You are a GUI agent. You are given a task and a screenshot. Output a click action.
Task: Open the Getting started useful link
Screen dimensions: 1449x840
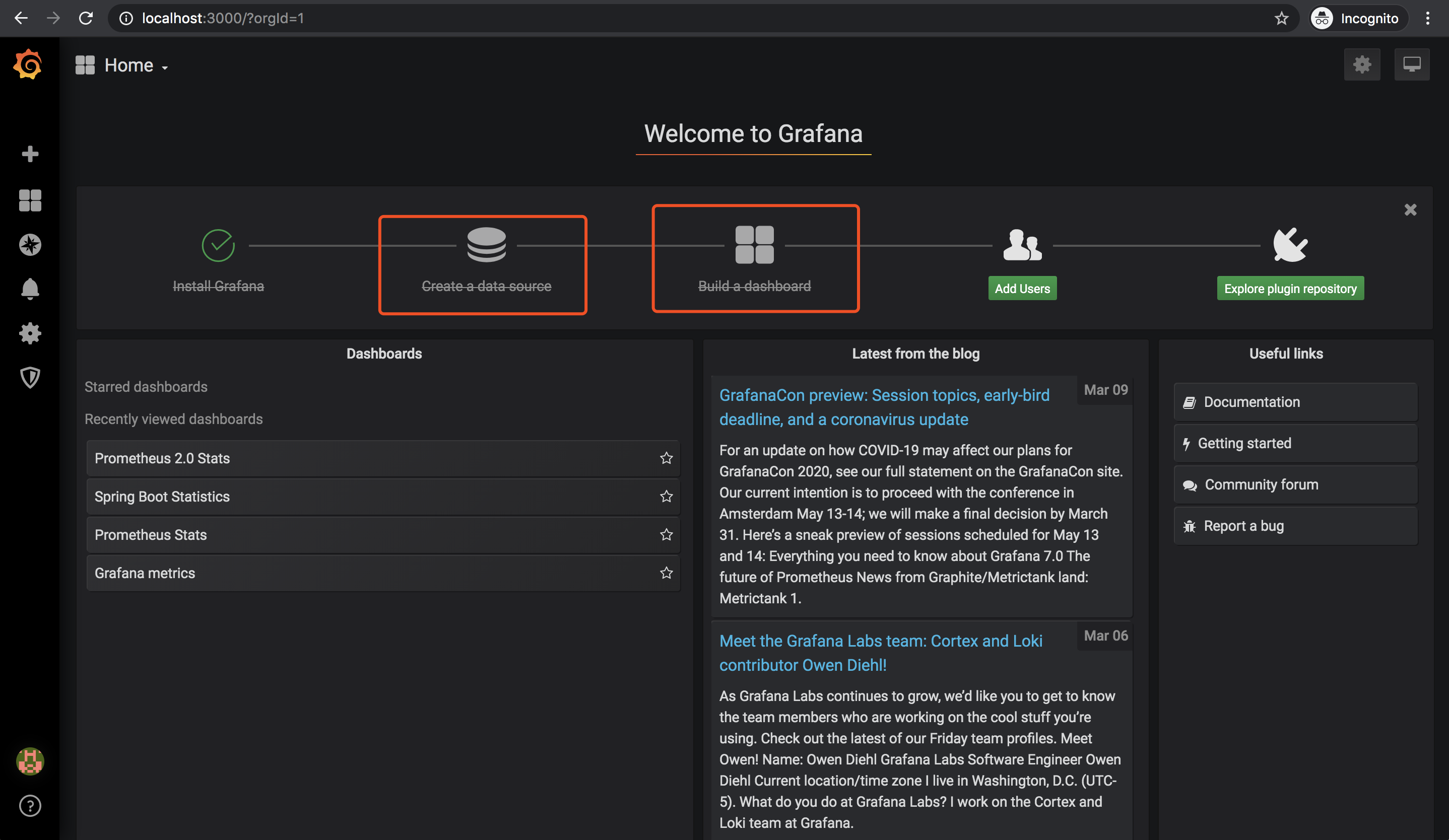point(1295,444)
